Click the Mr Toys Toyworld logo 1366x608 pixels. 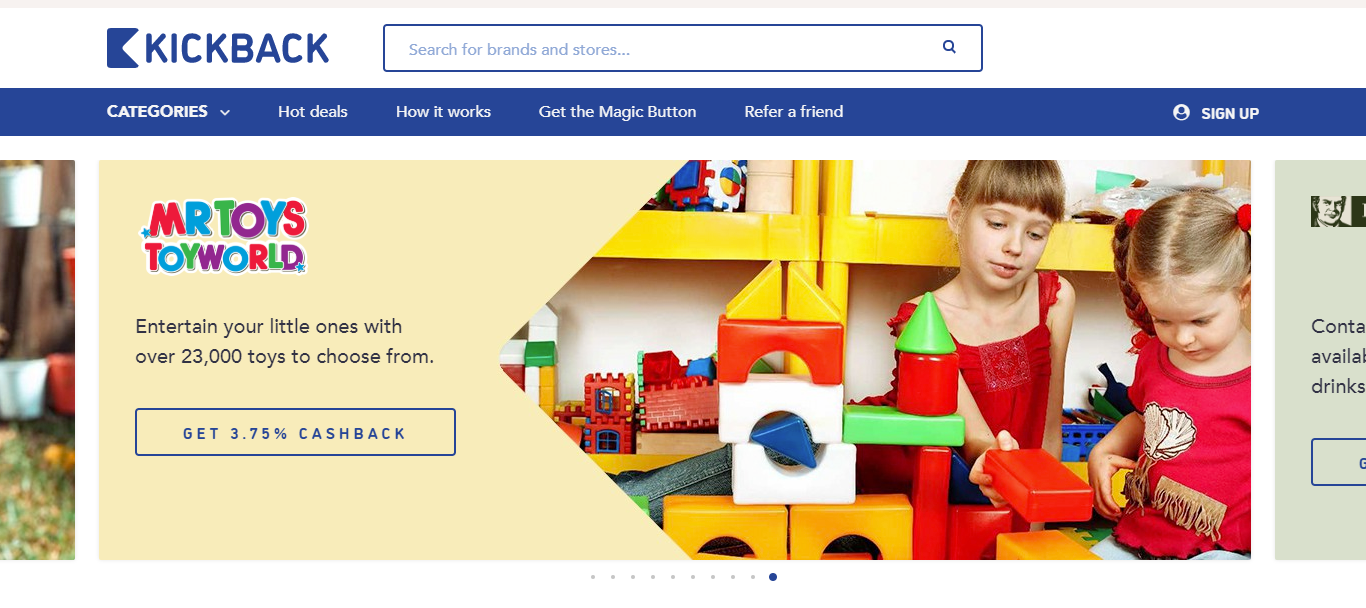pos(224,236)
